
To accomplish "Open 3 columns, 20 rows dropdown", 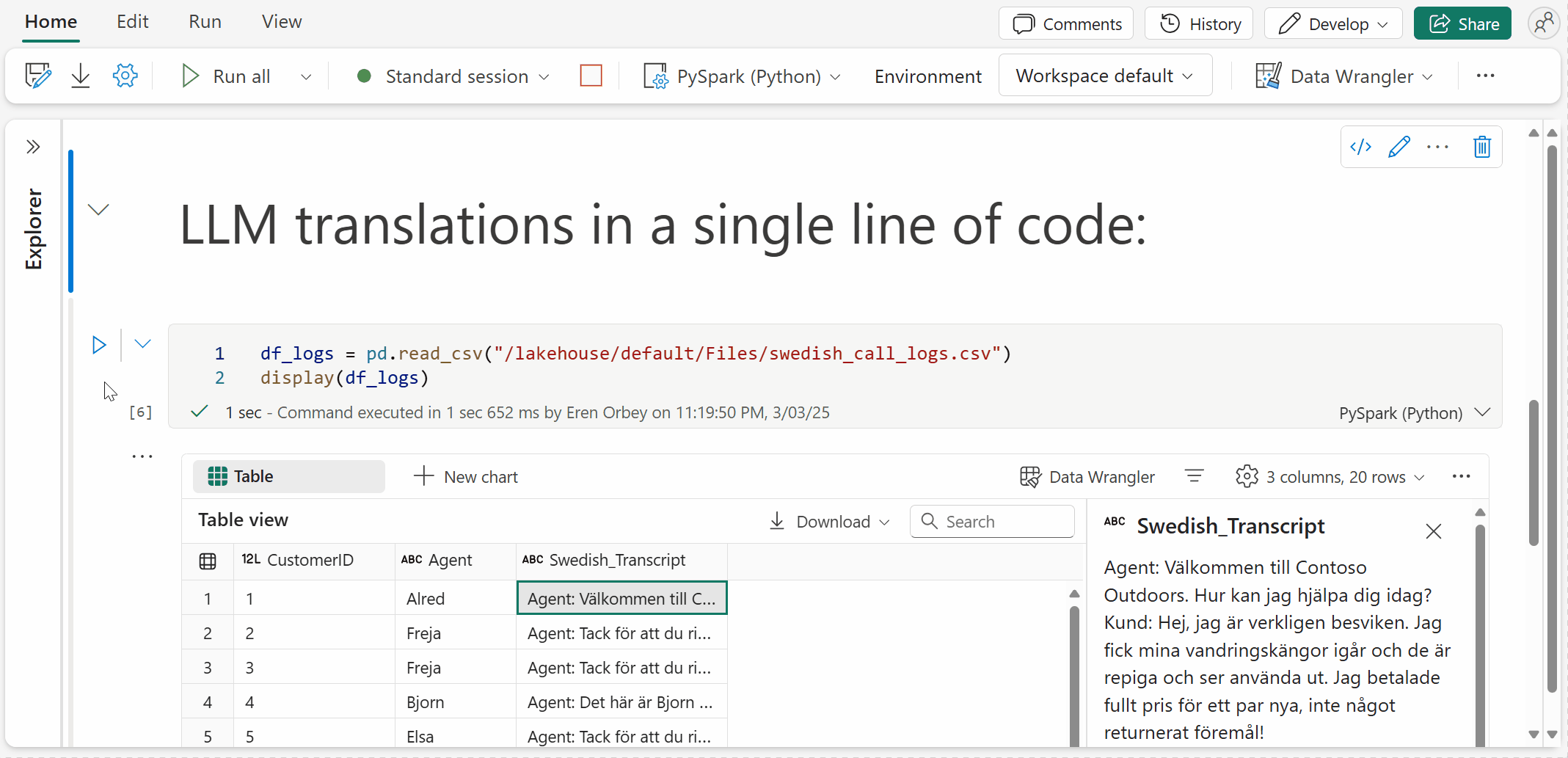I will (x=1330, y=477).
